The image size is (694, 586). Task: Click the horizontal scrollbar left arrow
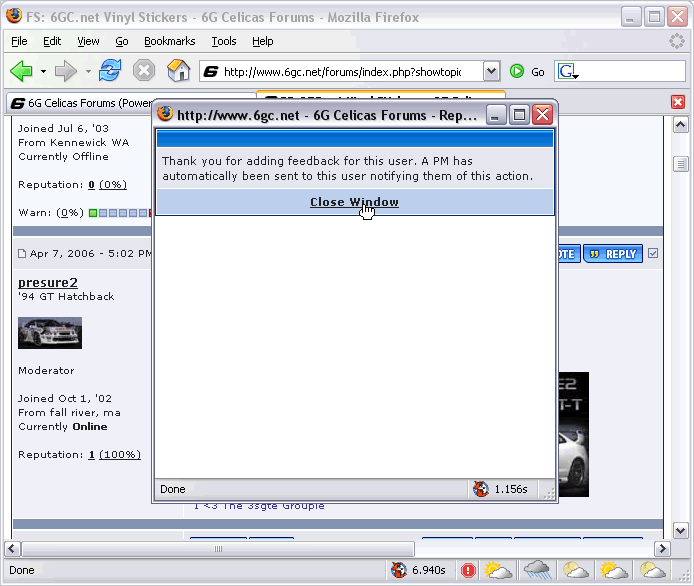click(x=12, y=549)
